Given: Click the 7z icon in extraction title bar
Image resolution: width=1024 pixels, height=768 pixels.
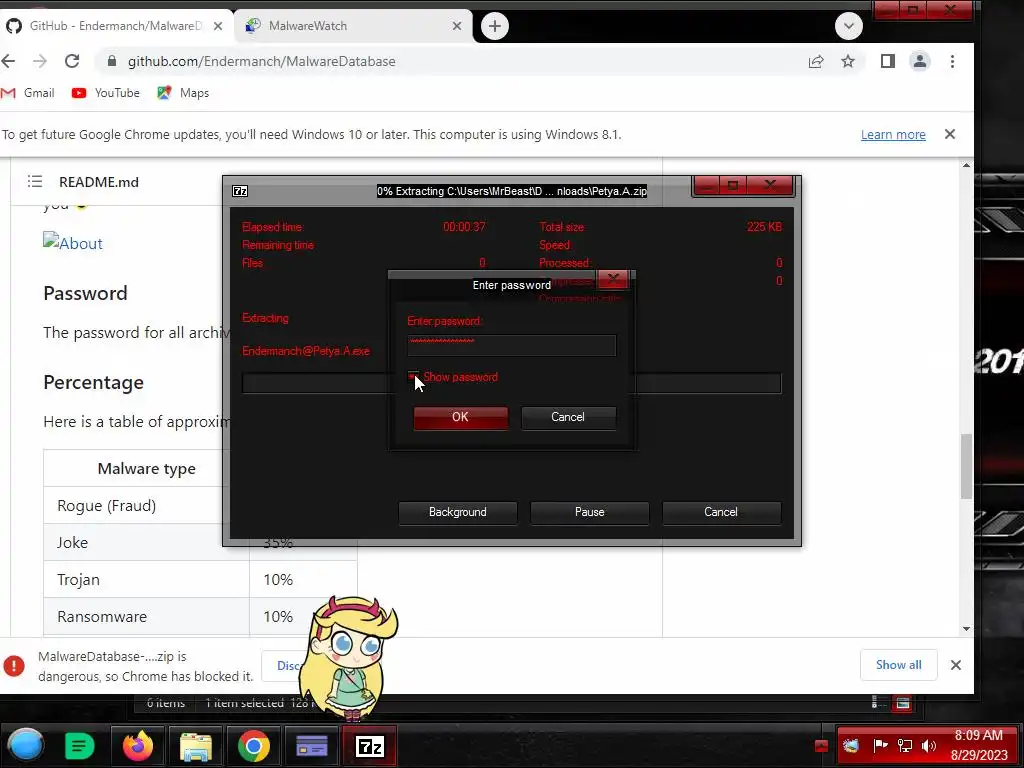Looking at the screenshot, I should pos(240,191).
